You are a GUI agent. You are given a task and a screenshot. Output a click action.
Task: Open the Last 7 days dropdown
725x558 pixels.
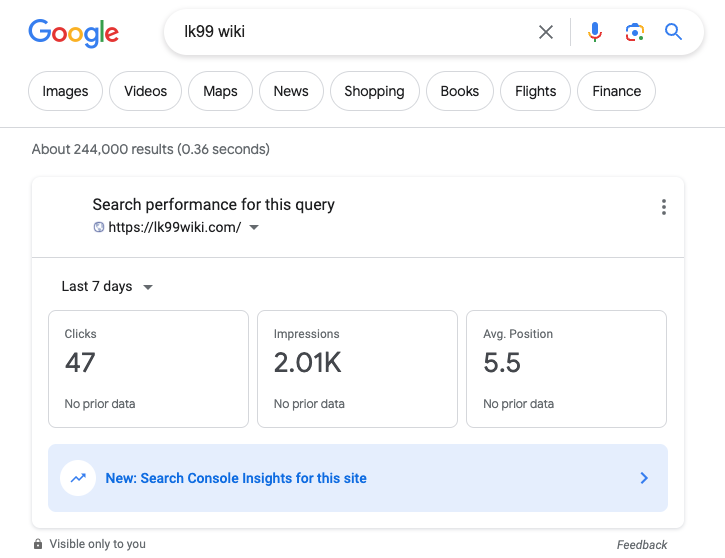[107, 287]
